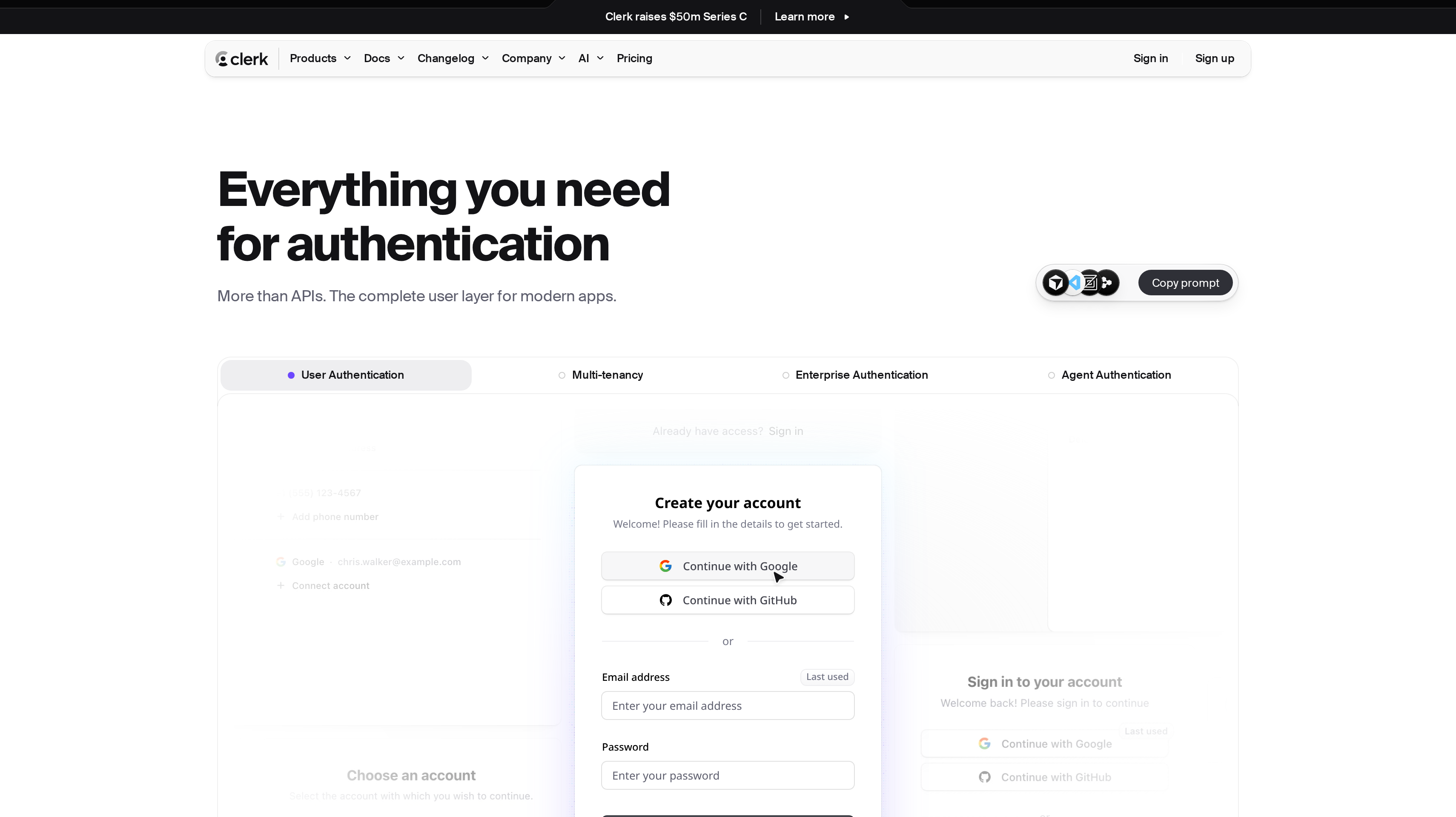The image size is (1456, 817).
Task: Click the Google logo in the main Continue with Google button
Action: 665,566
